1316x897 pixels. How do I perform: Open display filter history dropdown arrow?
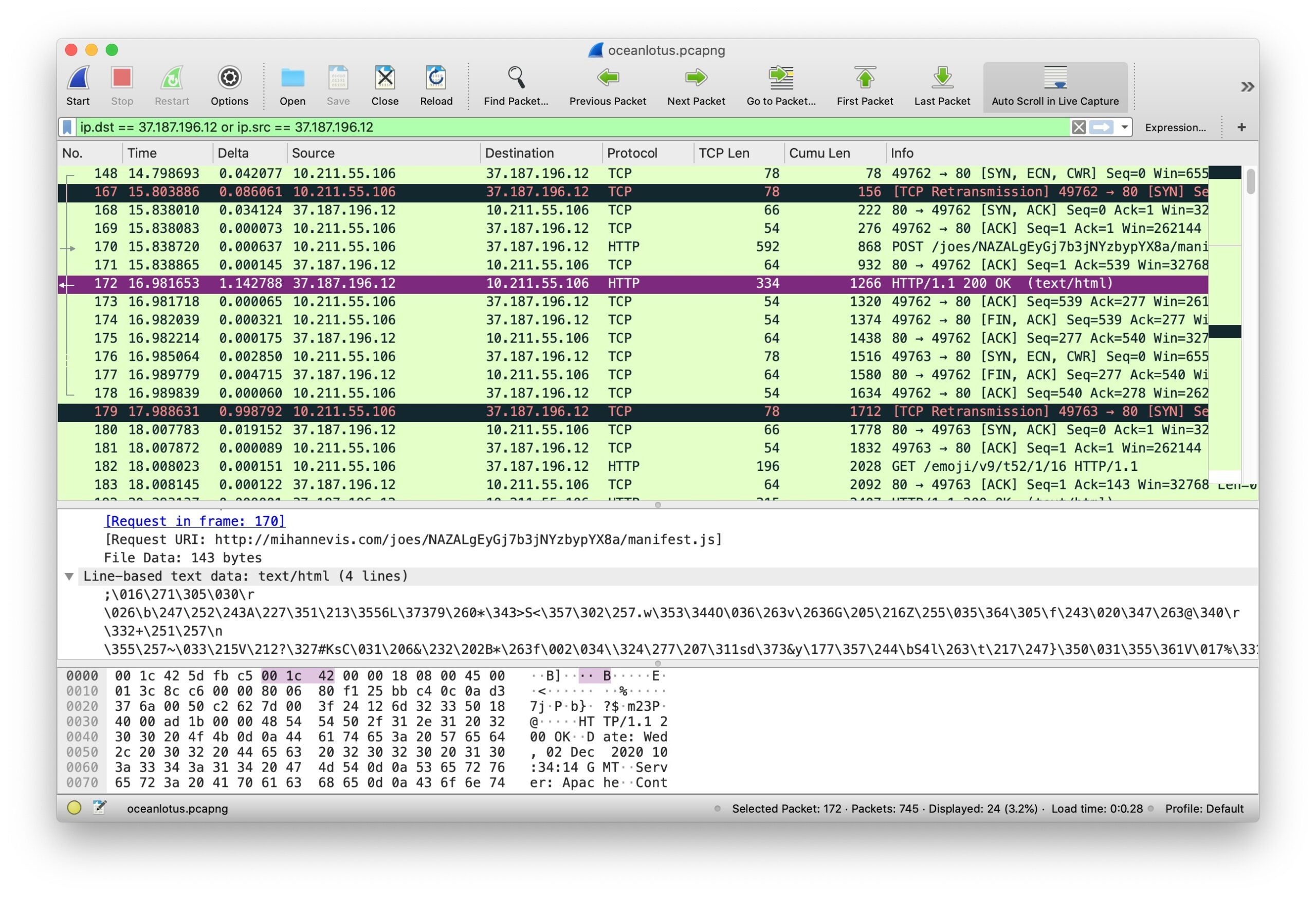(1124, 127)
